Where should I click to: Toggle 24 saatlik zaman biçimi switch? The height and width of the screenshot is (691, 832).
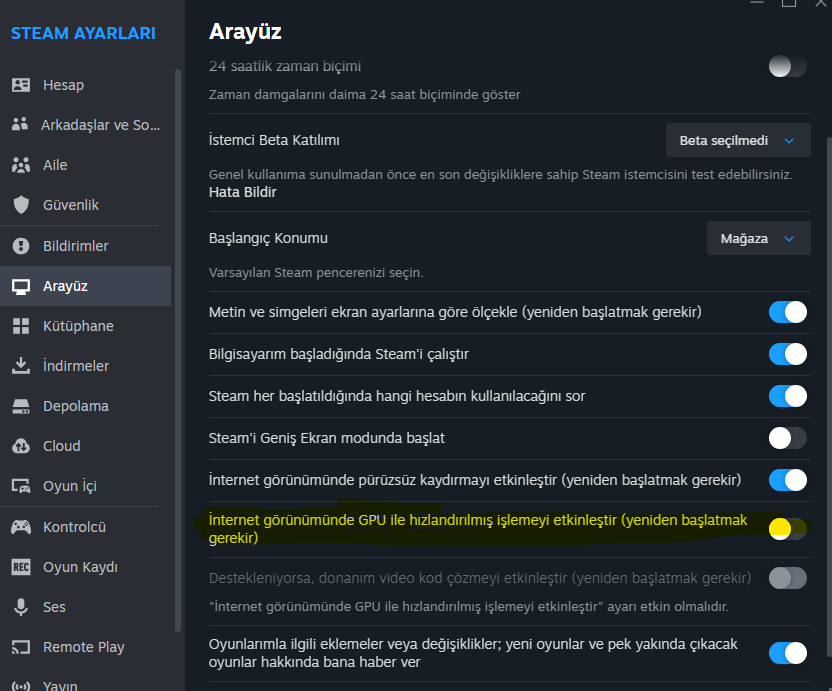pos(787,66)
